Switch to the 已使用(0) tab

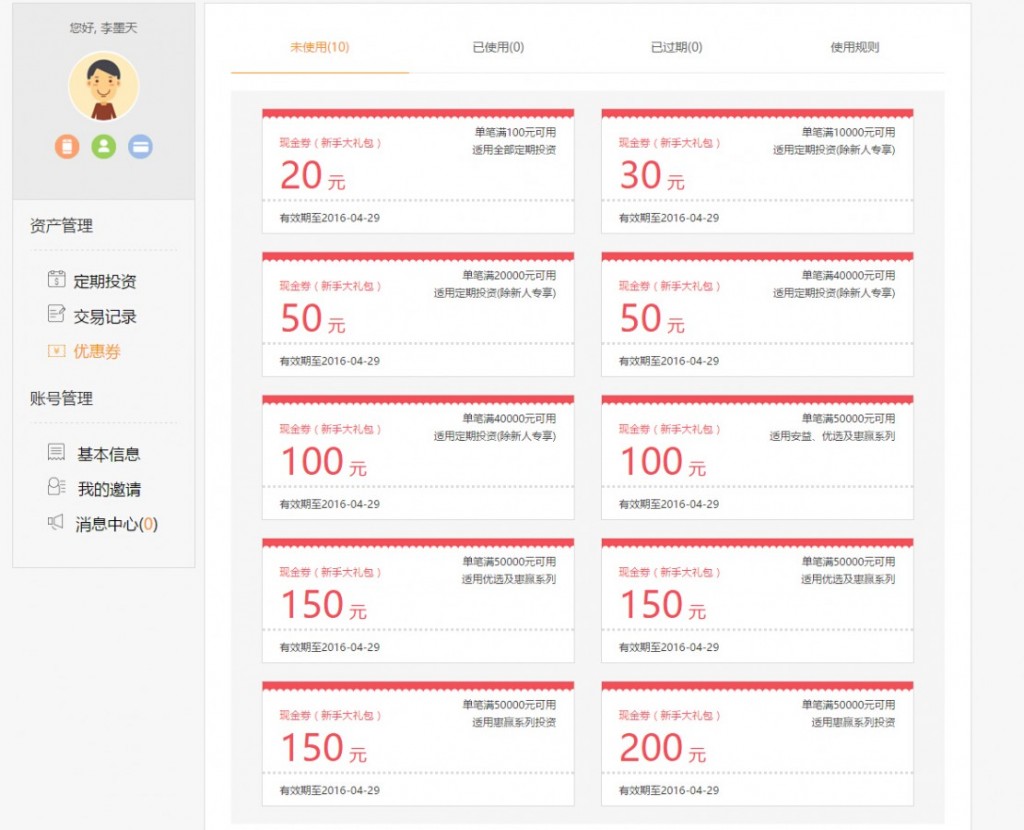tap(498, 47)
